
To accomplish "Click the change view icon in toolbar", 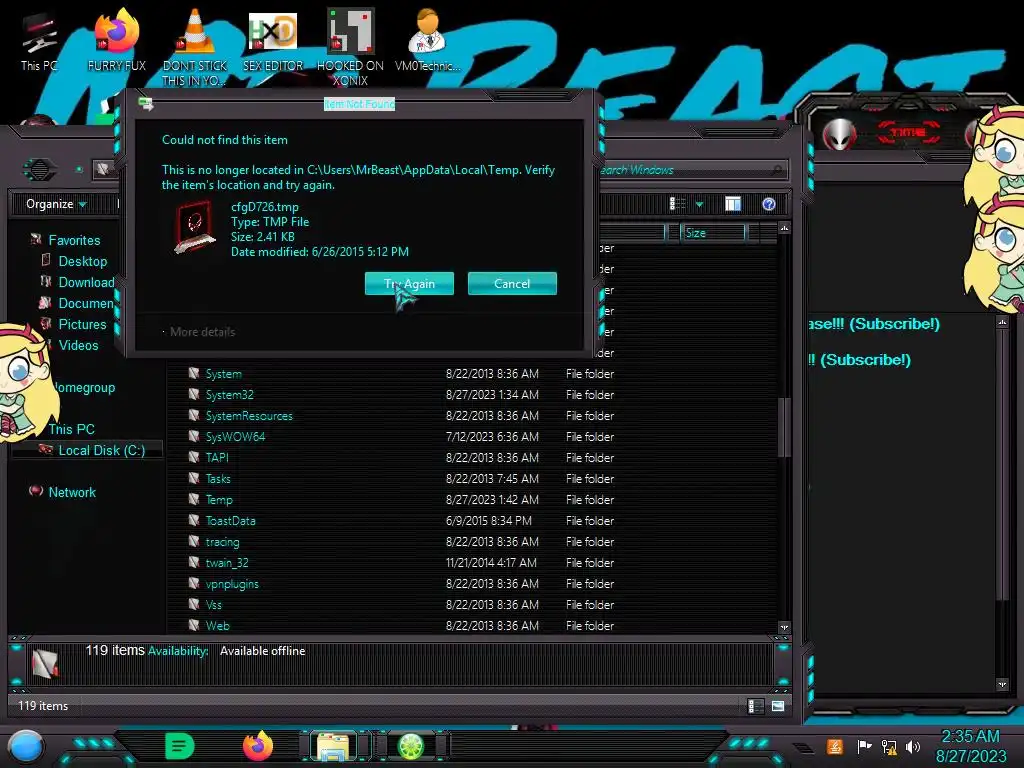I will point(677,204).
